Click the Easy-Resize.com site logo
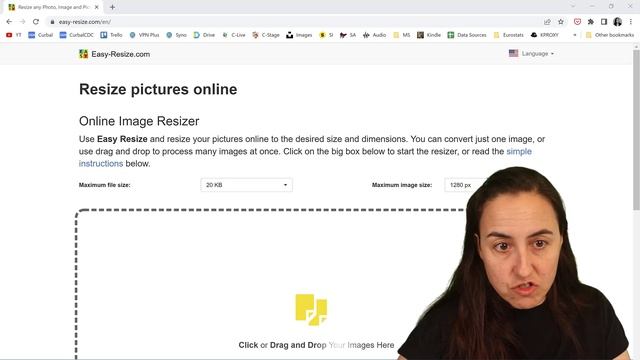Screen dimensions: 640x360 (114, 54)
